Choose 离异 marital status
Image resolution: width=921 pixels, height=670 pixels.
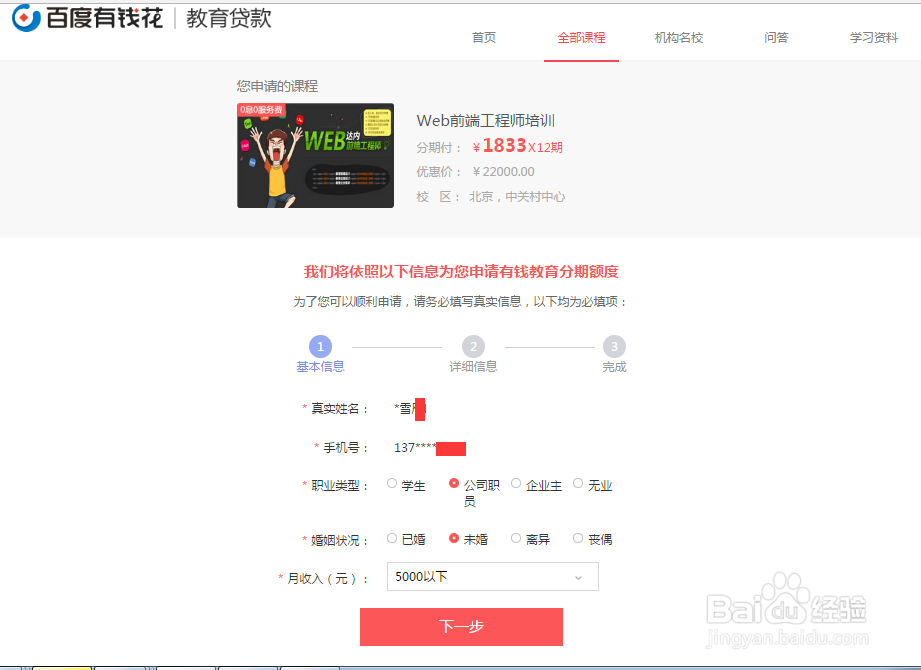click(x=516, y=538)
